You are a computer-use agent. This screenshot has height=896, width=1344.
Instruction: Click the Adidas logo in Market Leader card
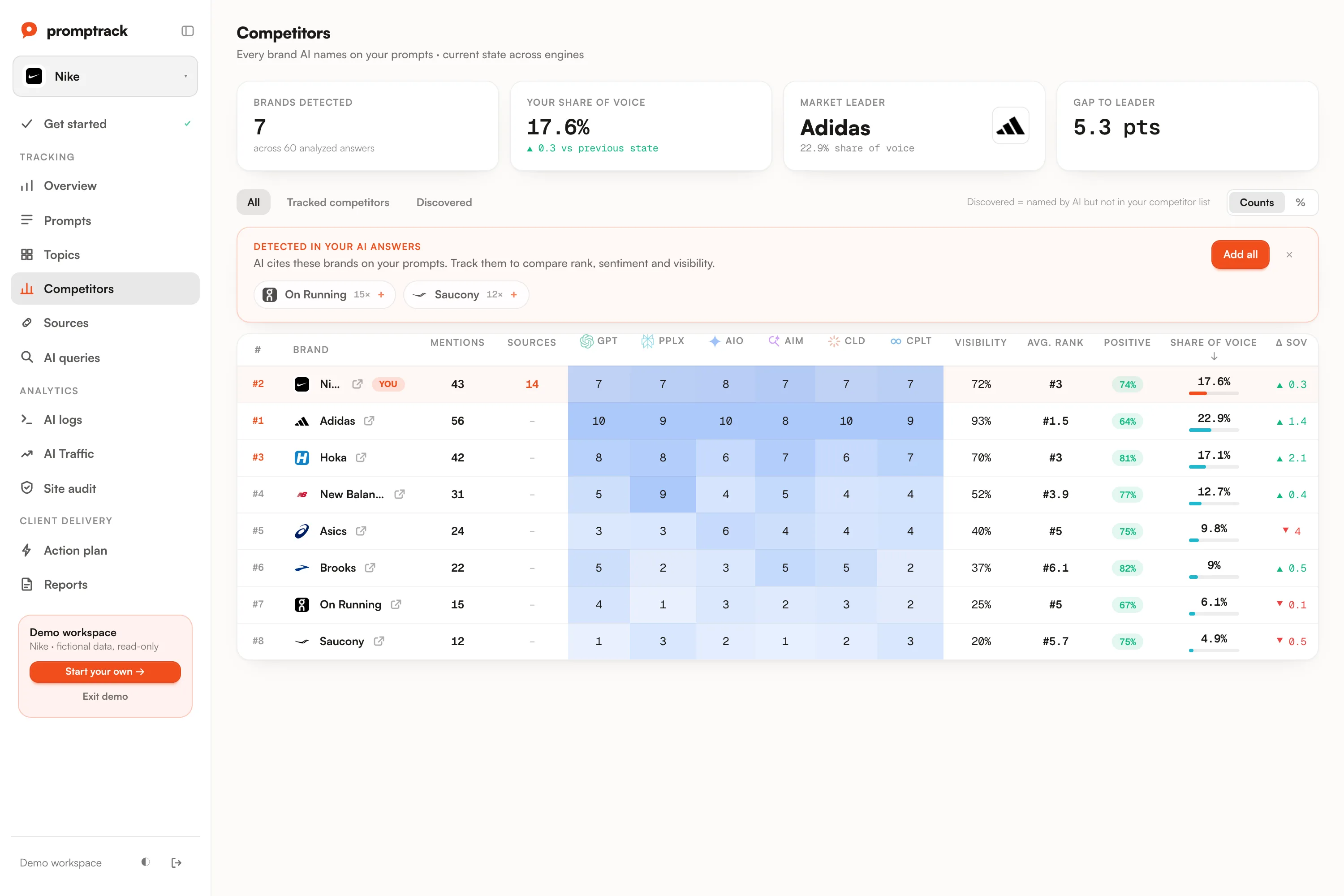tap(1010, 126)
